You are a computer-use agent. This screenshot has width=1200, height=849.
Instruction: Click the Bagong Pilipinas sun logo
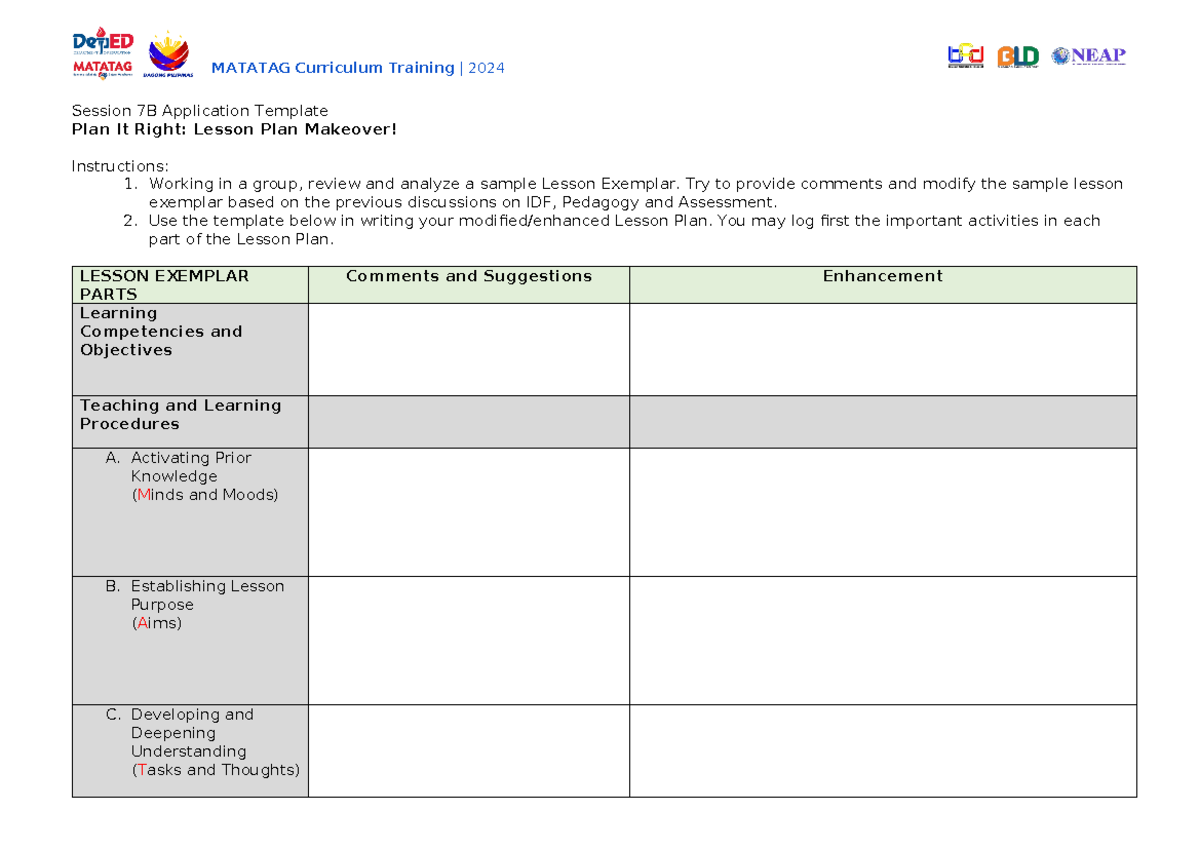168,50
